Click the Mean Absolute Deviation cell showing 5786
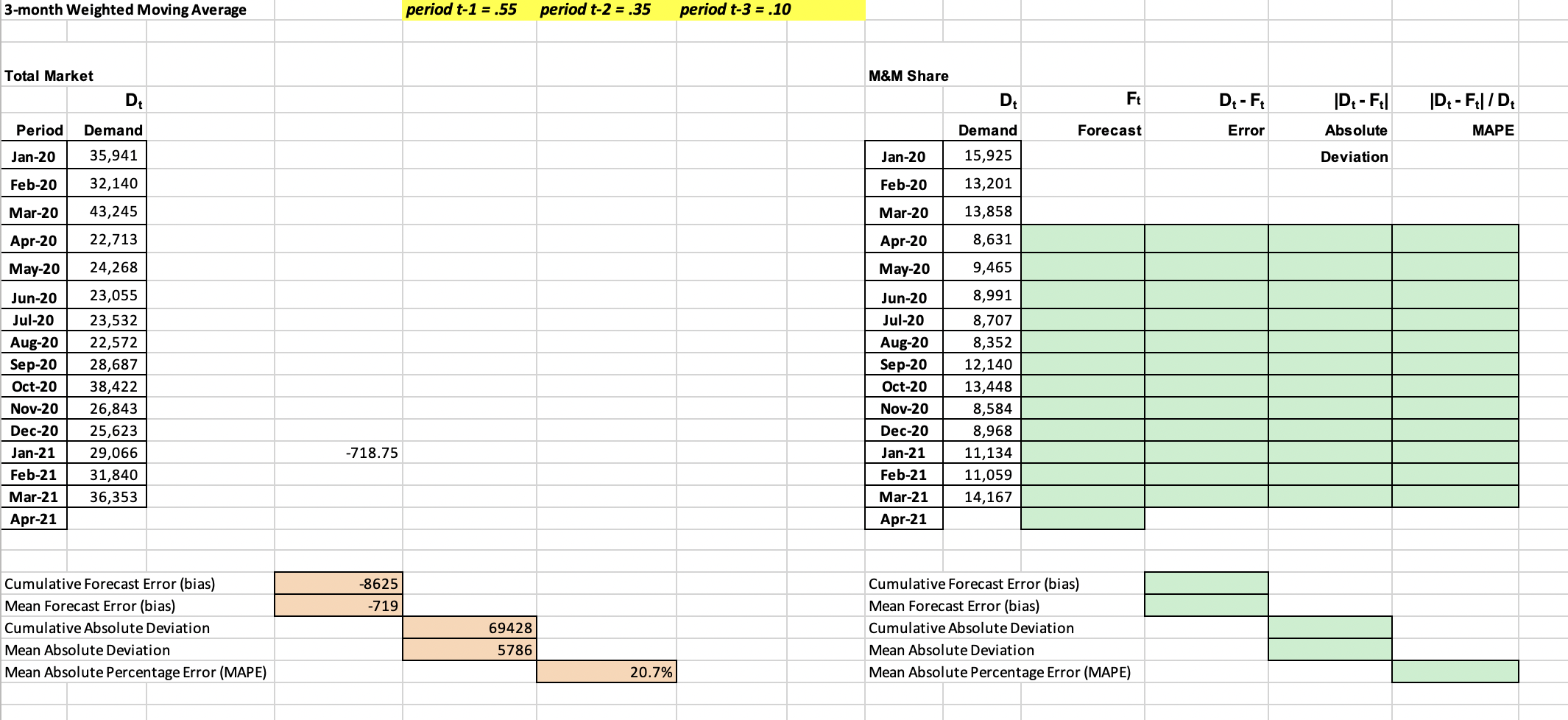The image size is (1568, 720). [x=471, y=649]
